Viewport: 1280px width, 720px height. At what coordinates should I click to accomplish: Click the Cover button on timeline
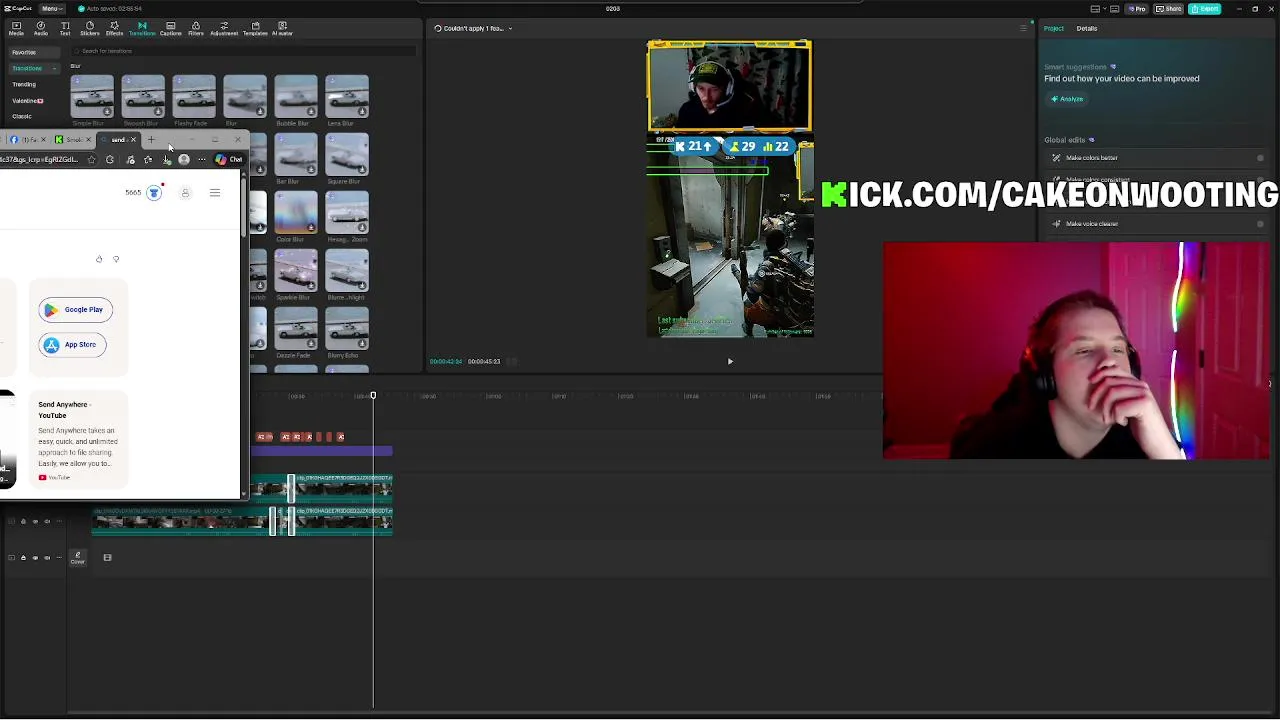click(x=77, y=557)
